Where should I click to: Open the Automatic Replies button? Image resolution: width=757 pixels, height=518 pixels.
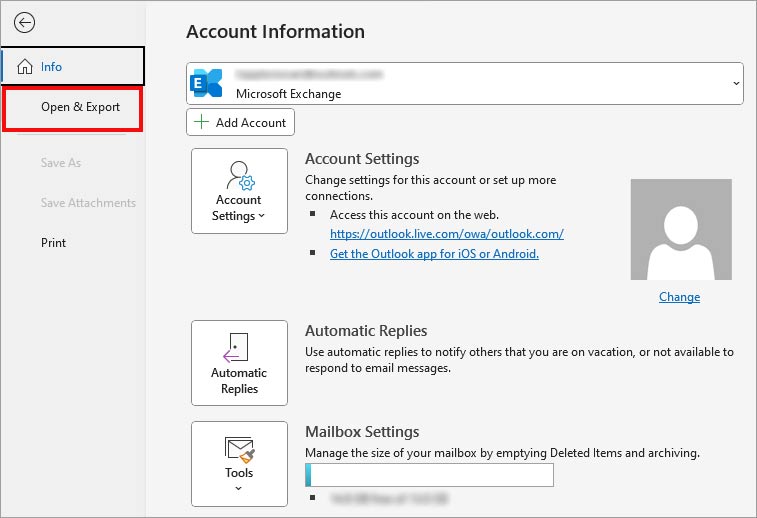coord(239,363)
